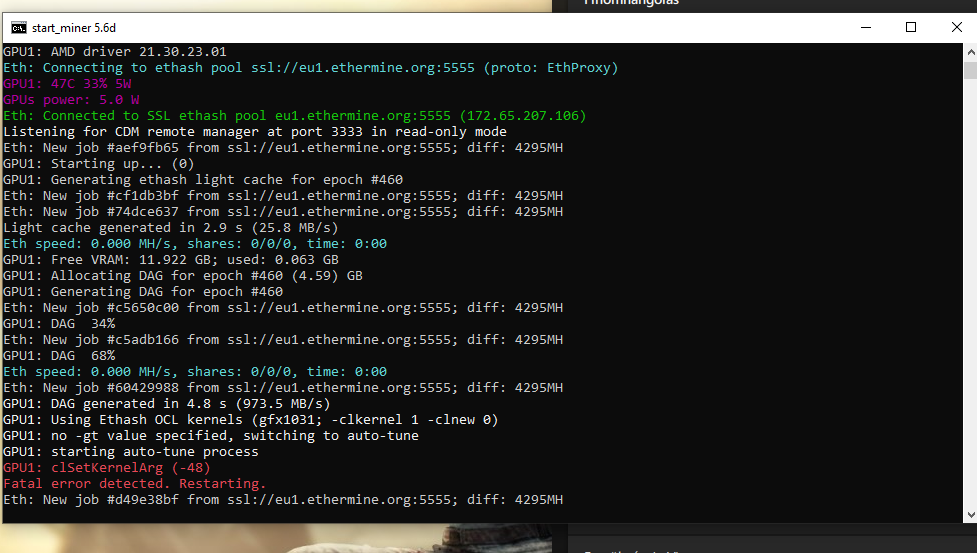Click 'Fatal error detected. Restarting.' line
977x553 pixels.
[135, 484]
